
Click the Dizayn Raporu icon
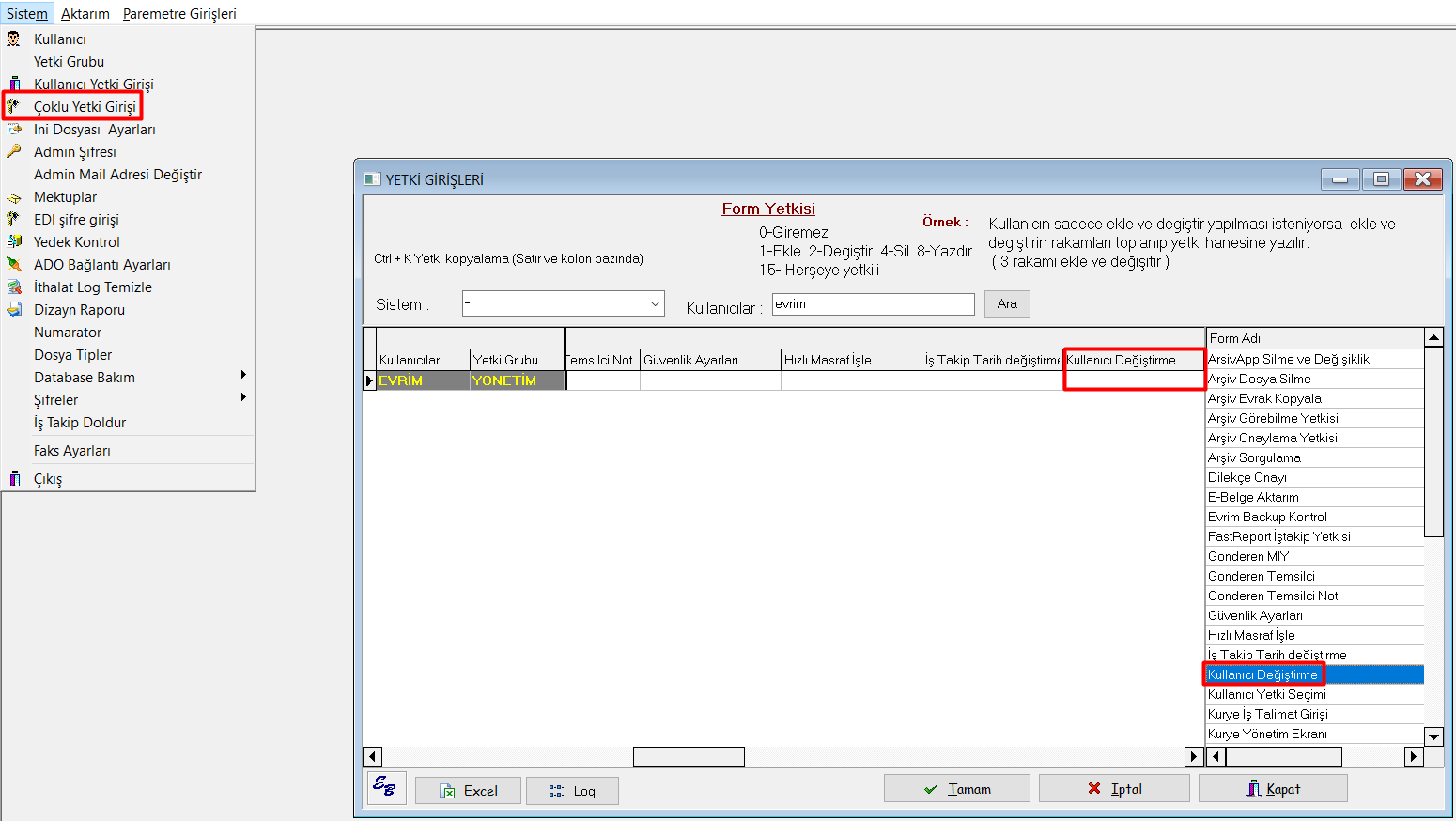pos(13,309)
